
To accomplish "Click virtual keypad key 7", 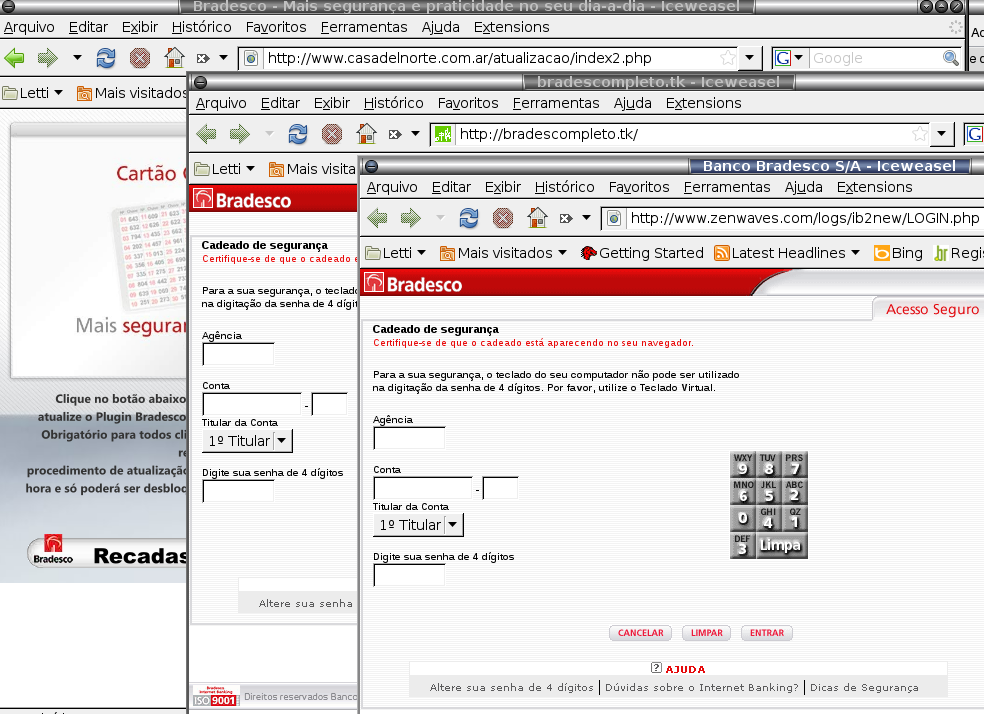I will pos(794,465).
